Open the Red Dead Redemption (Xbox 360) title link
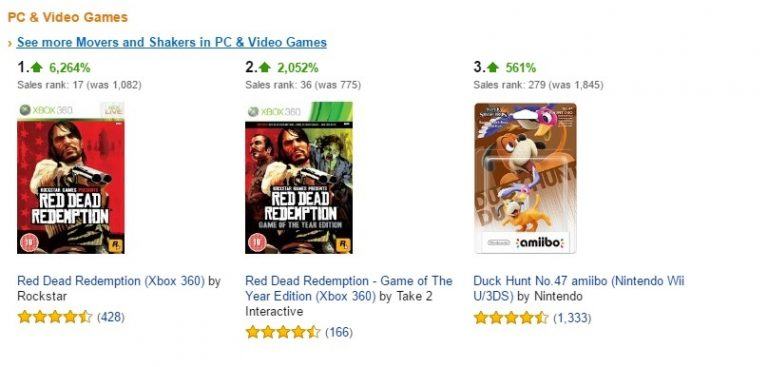The height and width of the screenshot is (367, 768). (x=111, y=281)
